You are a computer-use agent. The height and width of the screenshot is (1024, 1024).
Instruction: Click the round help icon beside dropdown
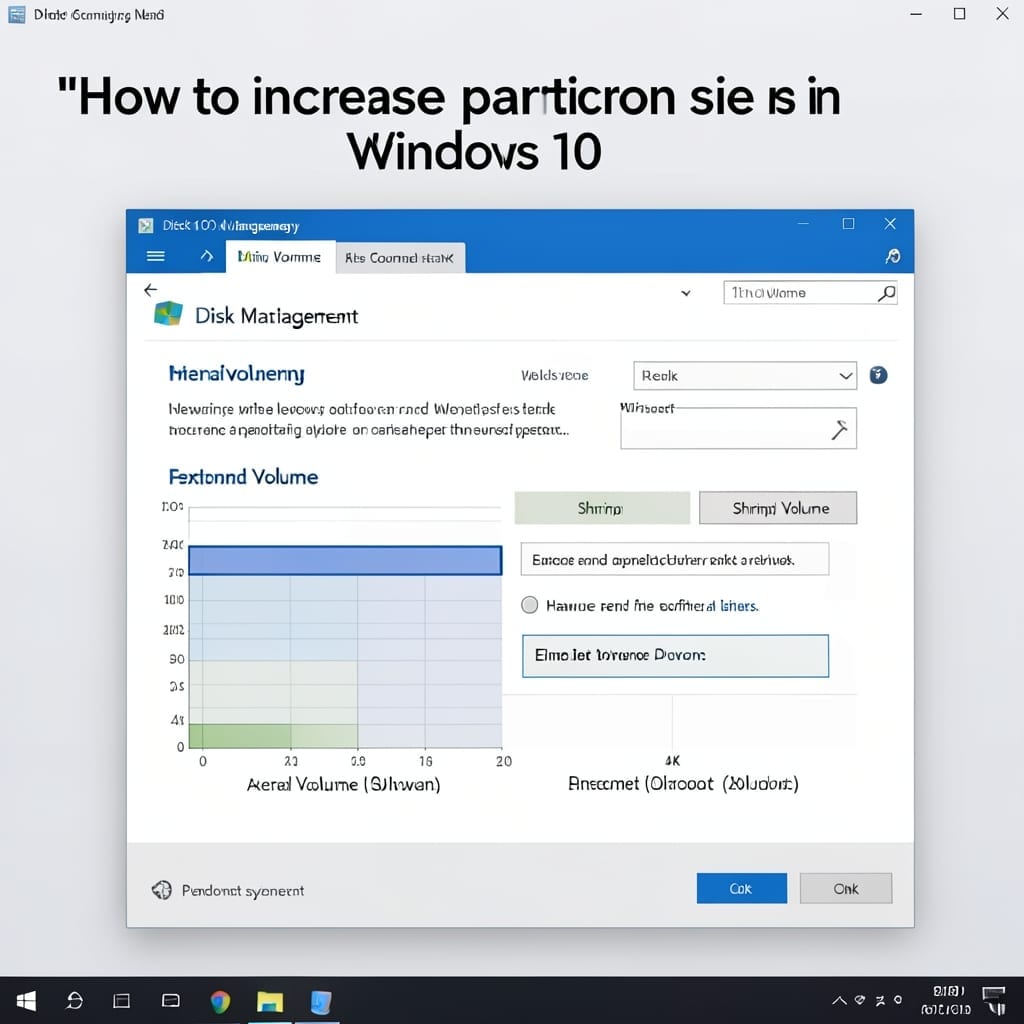[x=878, y=375]
